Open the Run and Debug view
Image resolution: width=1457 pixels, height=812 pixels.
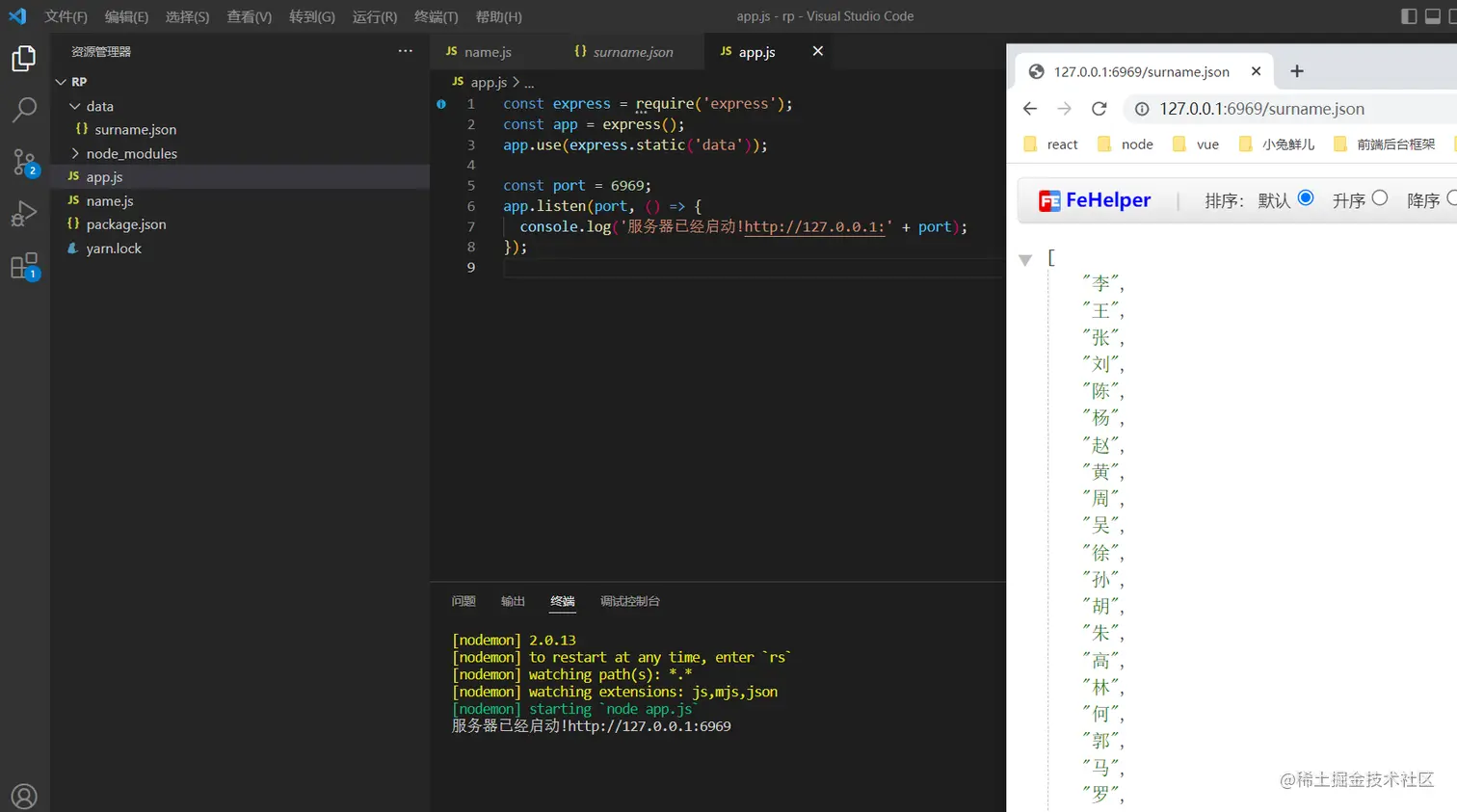click(x=24, y=213)
